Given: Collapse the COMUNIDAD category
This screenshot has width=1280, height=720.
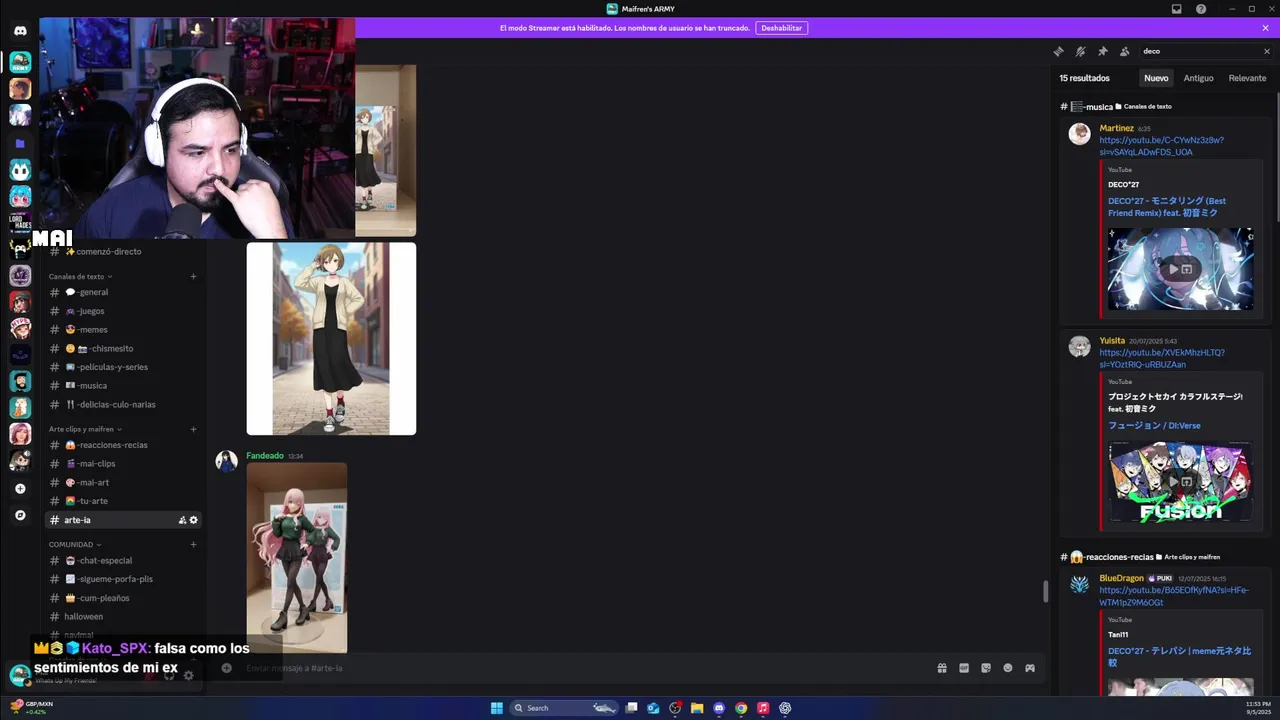Looking at the screenshot, I should [x=75, y=544].
